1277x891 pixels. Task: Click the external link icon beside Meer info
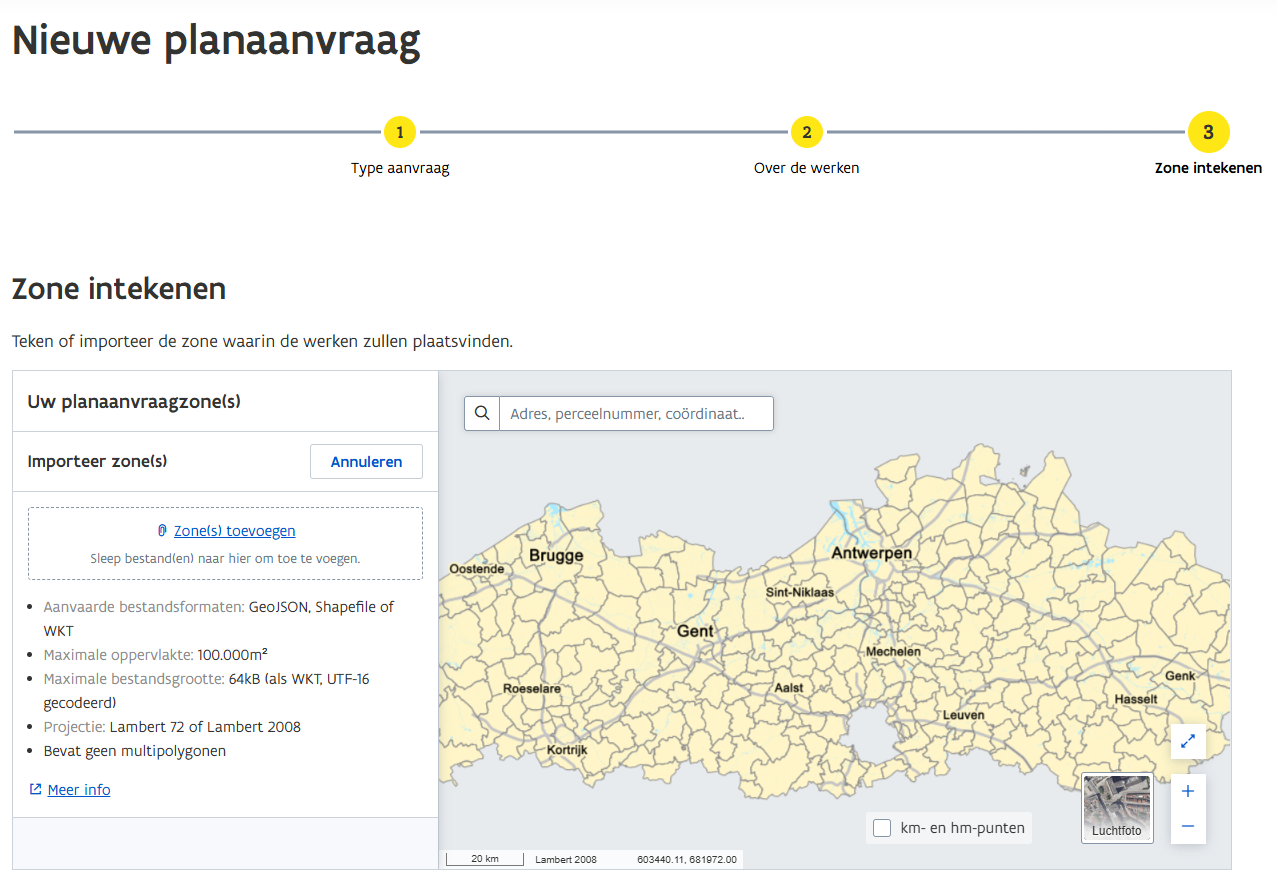tap(36, 790)
